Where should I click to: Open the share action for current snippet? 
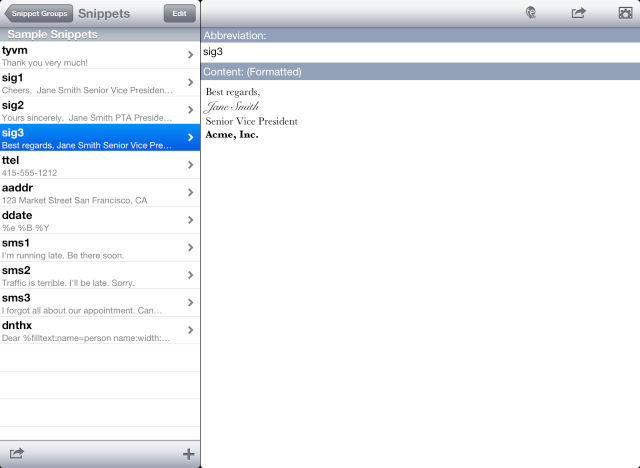[x=578, y=13]
